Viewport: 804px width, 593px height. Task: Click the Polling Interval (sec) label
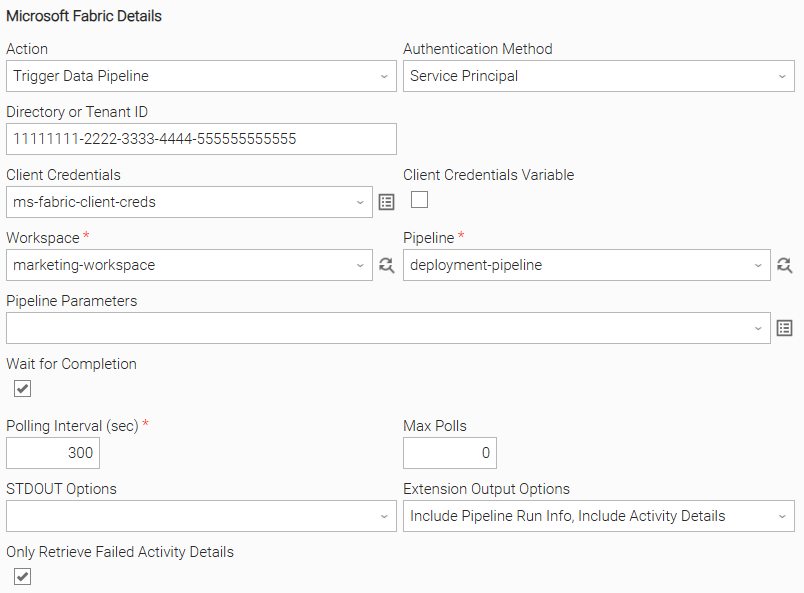72,426
